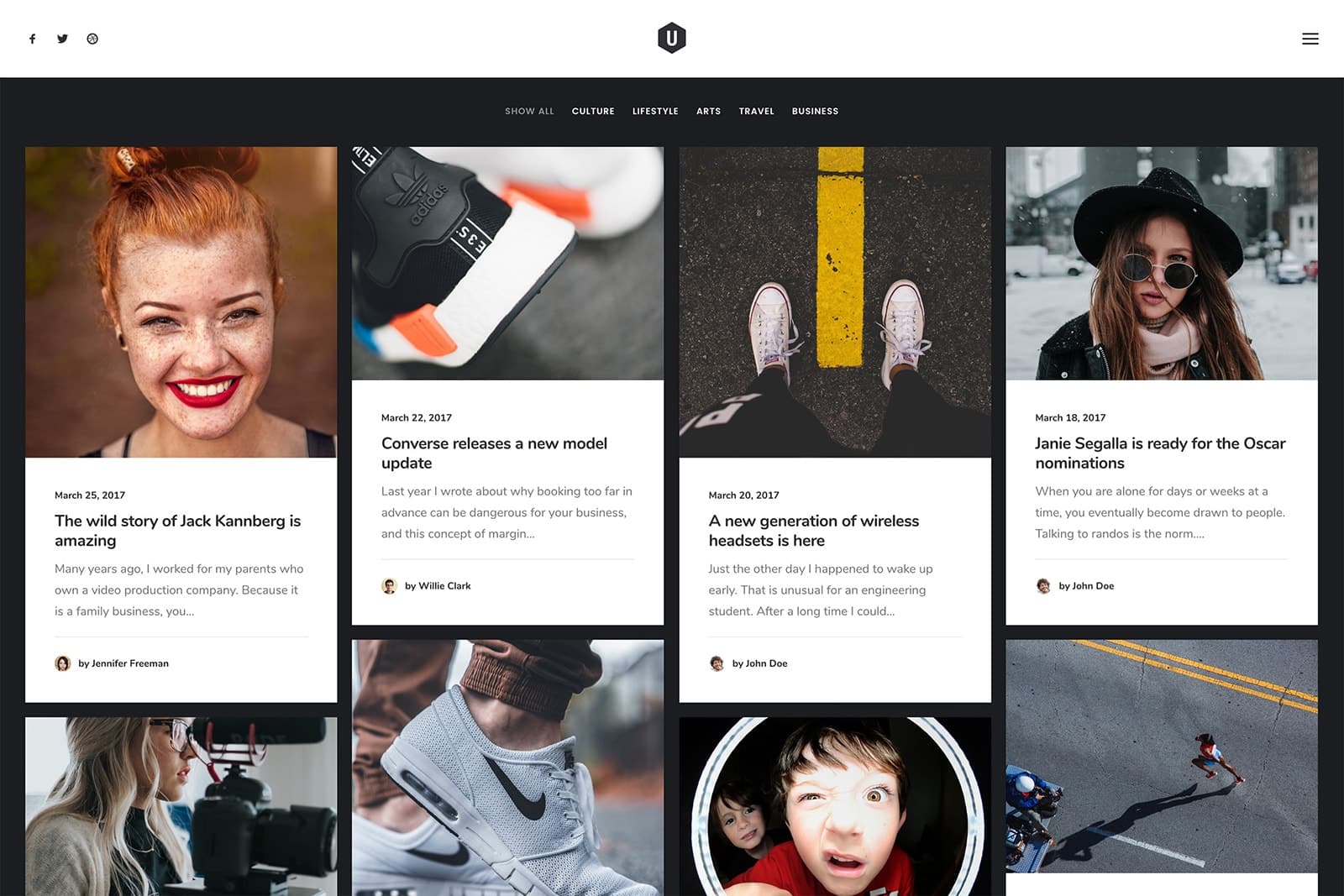1344x896 pixels.
Task: Open the Facebook social icon
Action: click(x=33, y=39)
